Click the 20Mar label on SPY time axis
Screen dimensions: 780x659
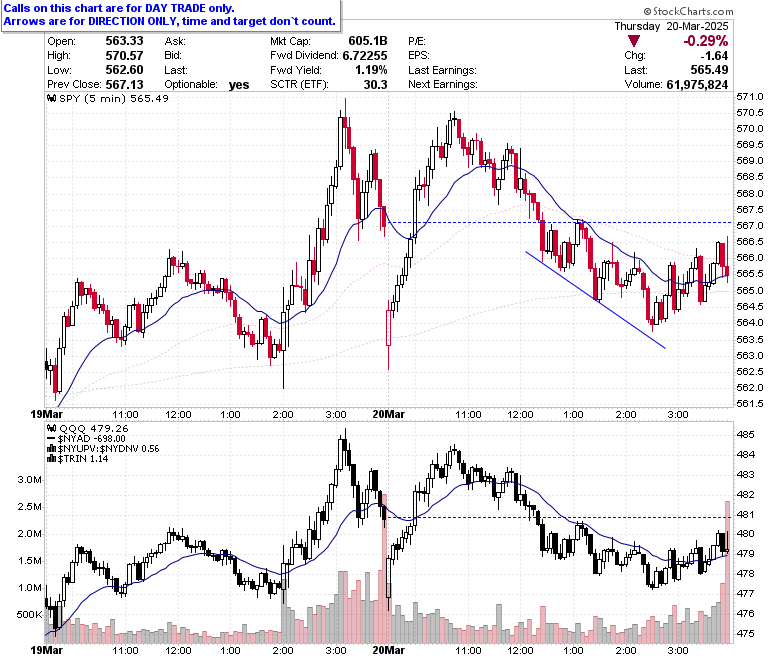389,414
